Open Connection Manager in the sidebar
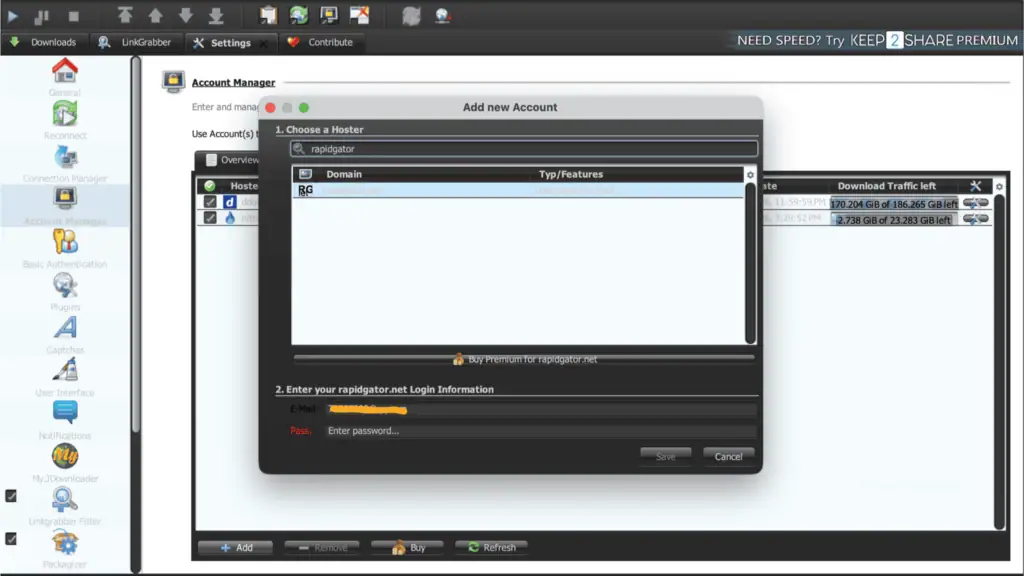The image size is (1024, 576). coord(65,163)
